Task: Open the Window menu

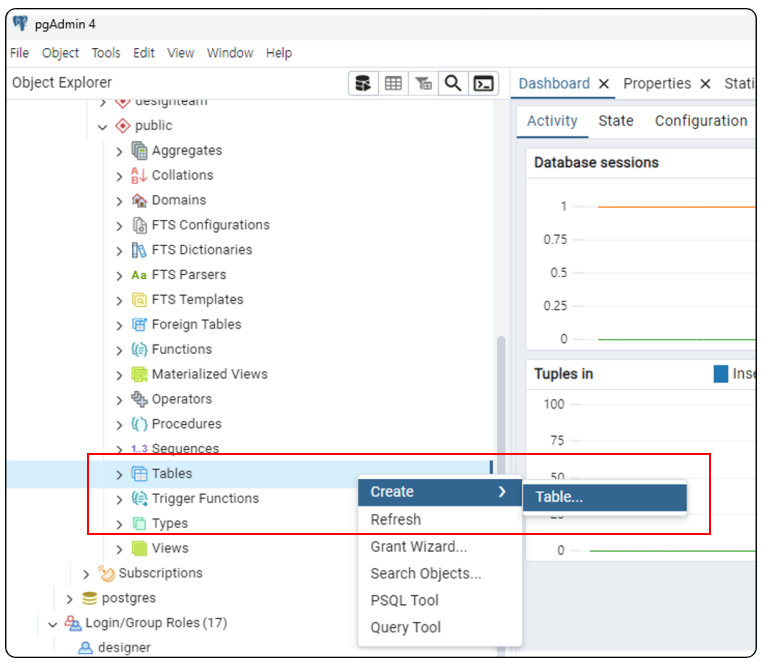Action: click(230, 53)
